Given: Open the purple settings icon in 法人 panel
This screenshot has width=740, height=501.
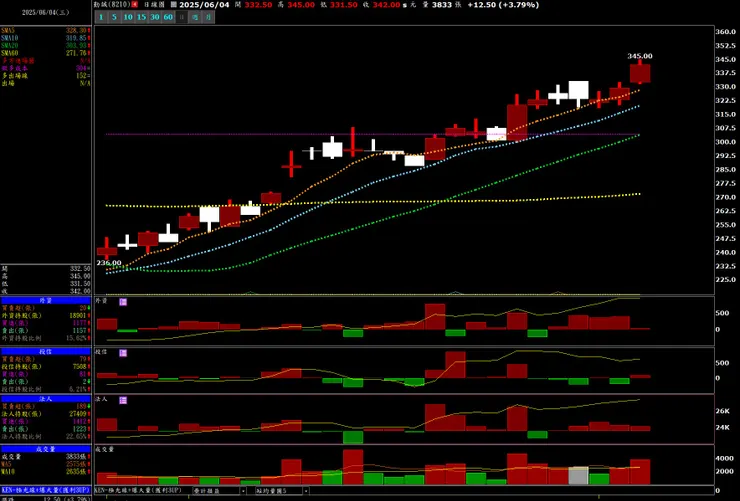Looking at the screenshot, I should [123, 400].
